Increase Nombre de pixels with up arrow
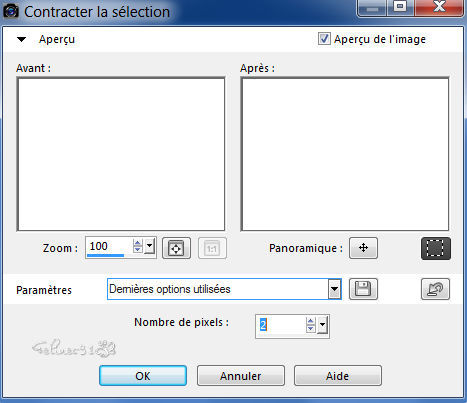 point(311,321)
